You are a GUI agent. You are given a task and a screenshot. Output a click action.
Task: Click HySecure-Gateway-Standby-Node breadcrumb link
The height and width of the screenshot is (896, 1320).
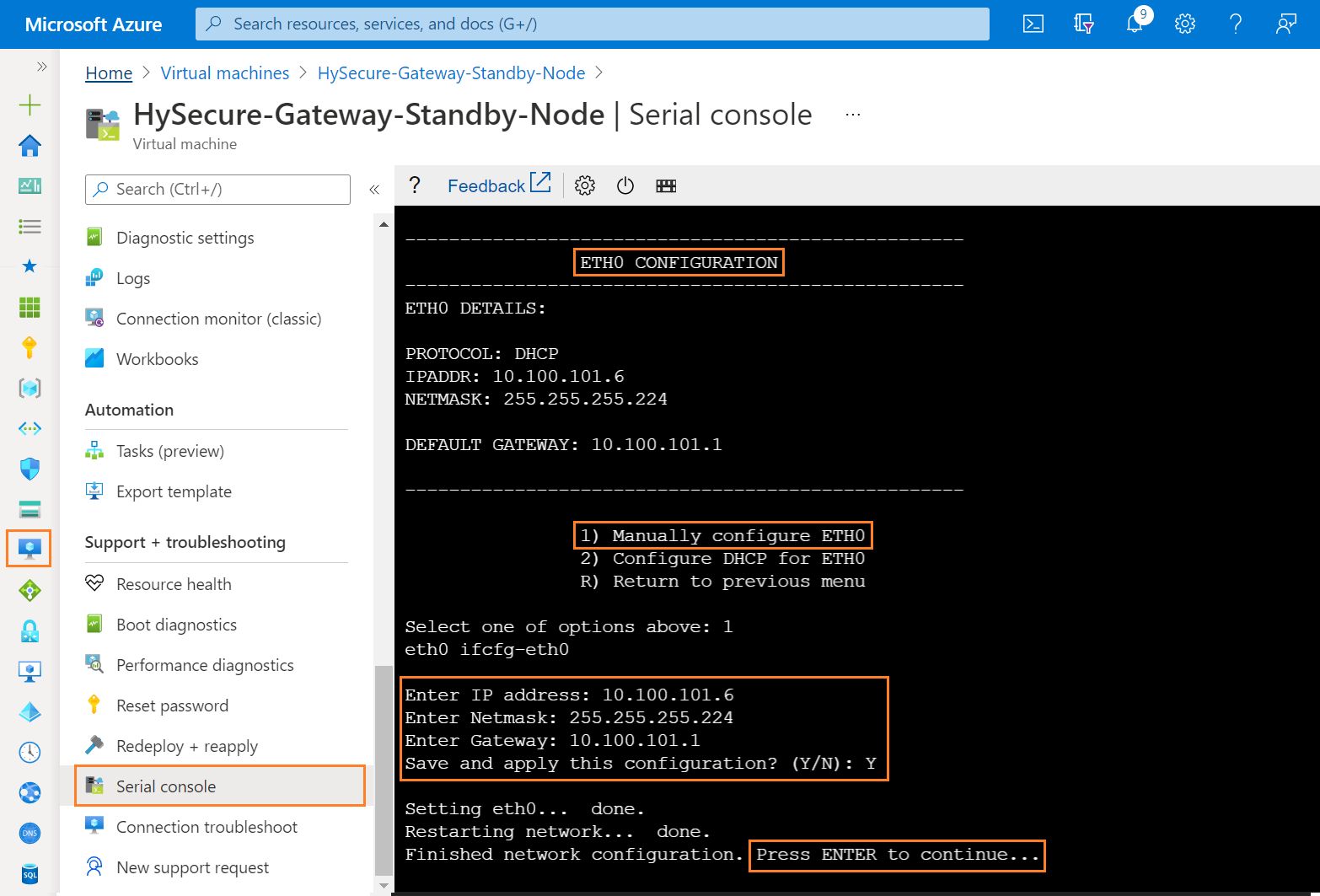[x=451, y=73]
